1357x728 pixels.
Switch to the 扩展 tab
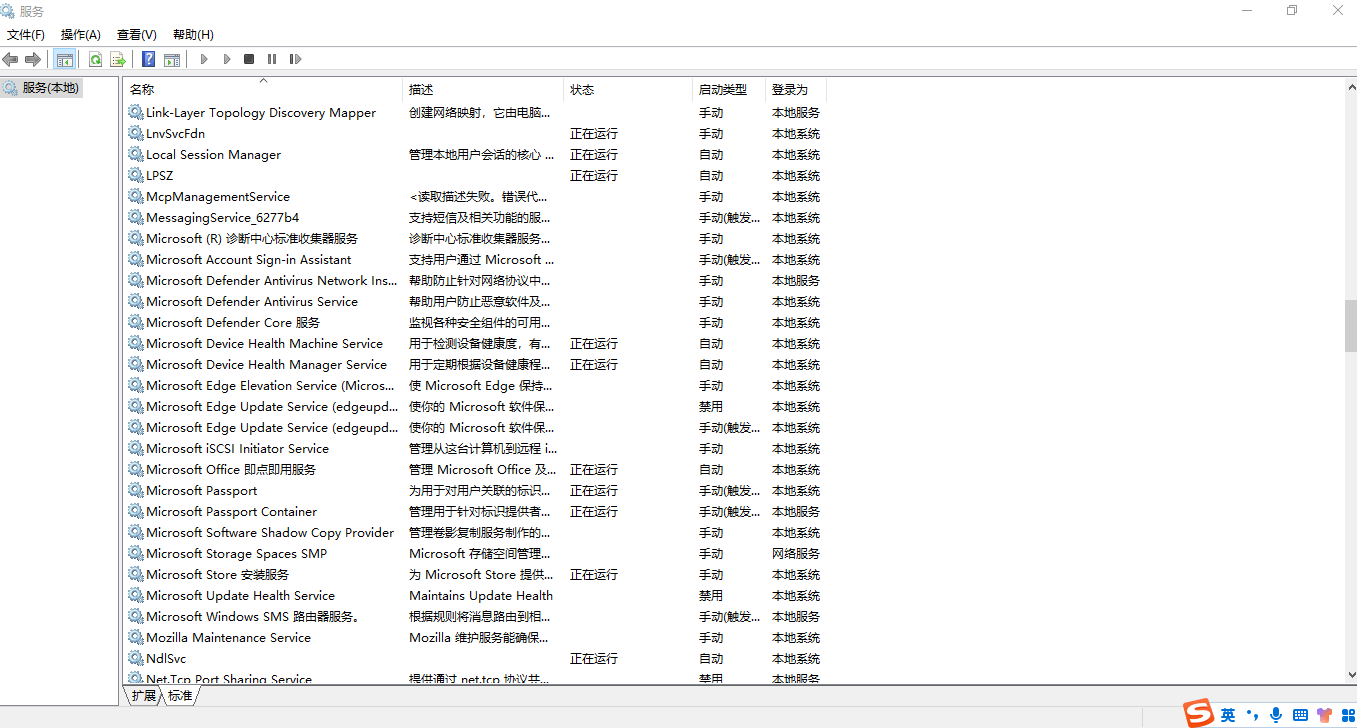point(144,696)
